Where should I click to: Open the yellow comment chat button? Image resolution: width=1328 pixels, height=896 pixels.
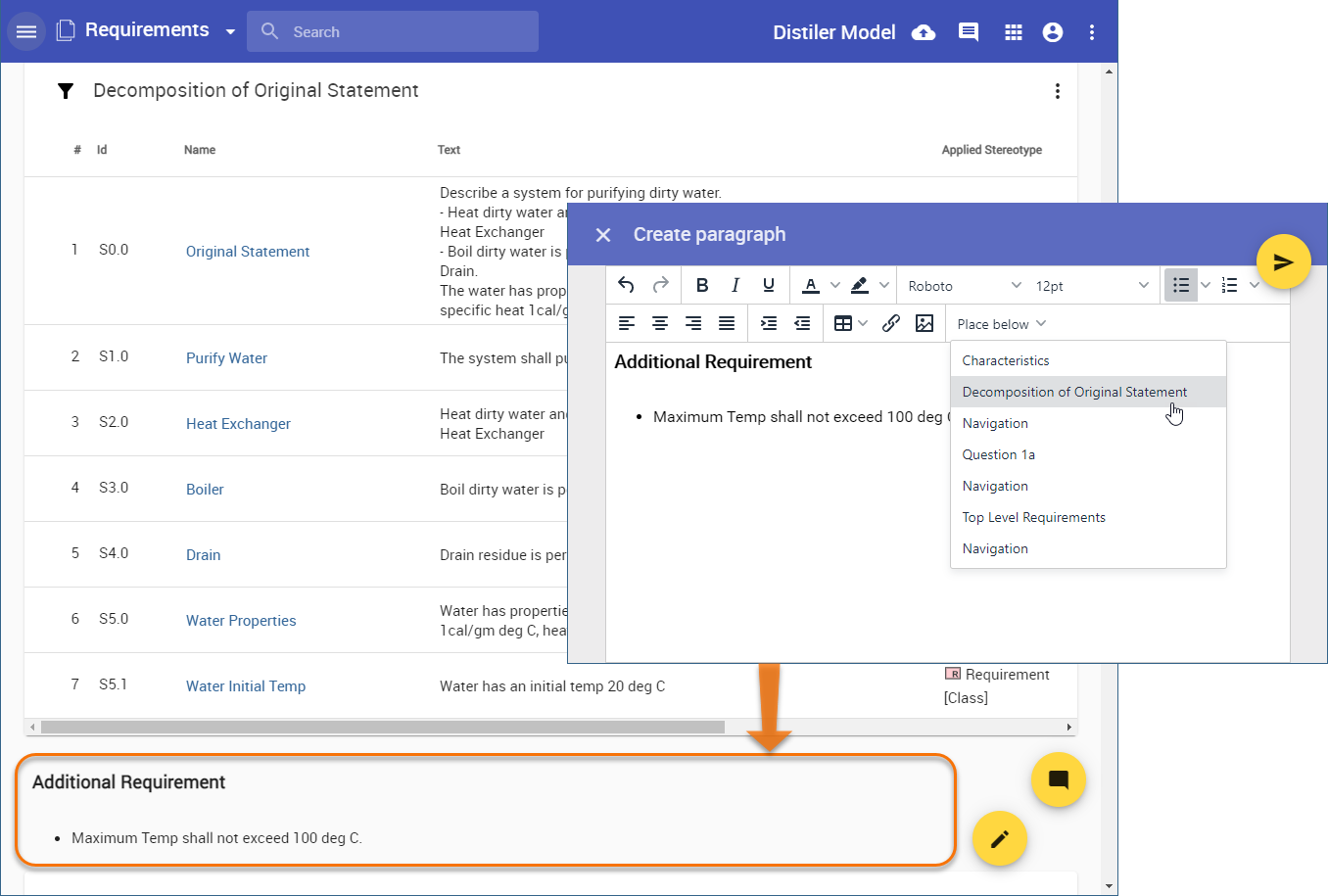1058,779
